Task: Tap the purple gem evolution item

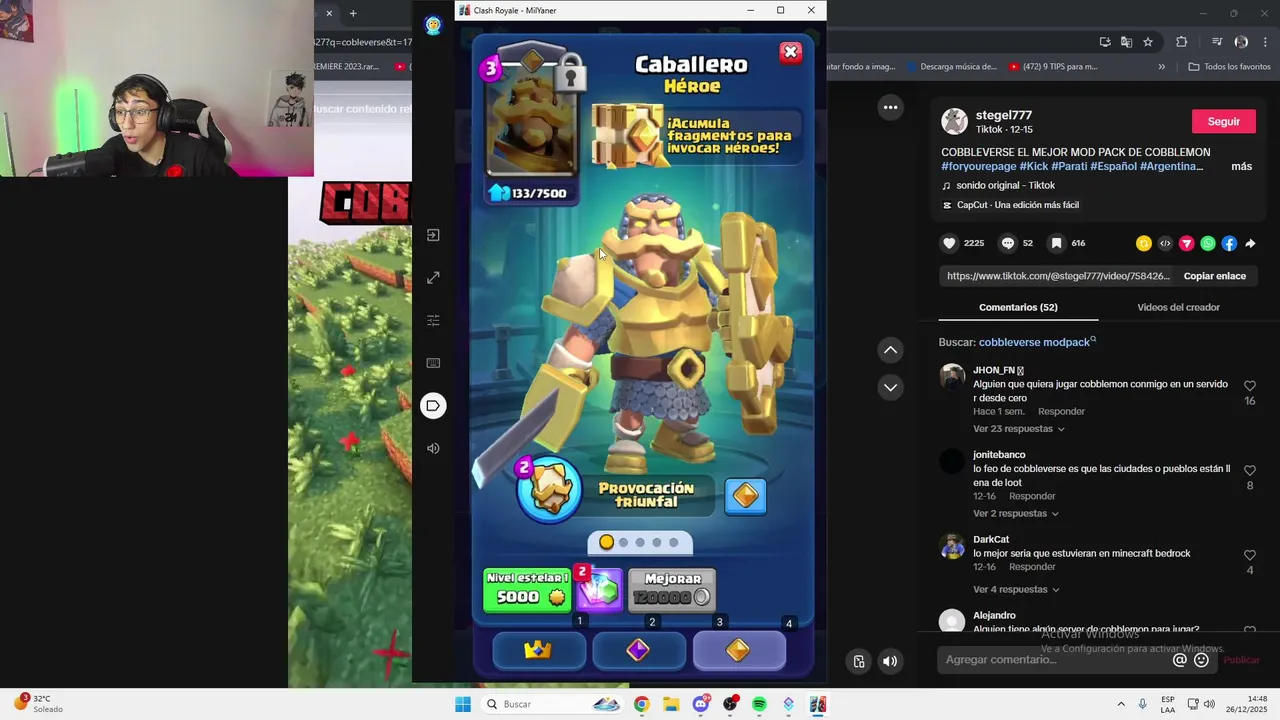Action: coord(599,590)
